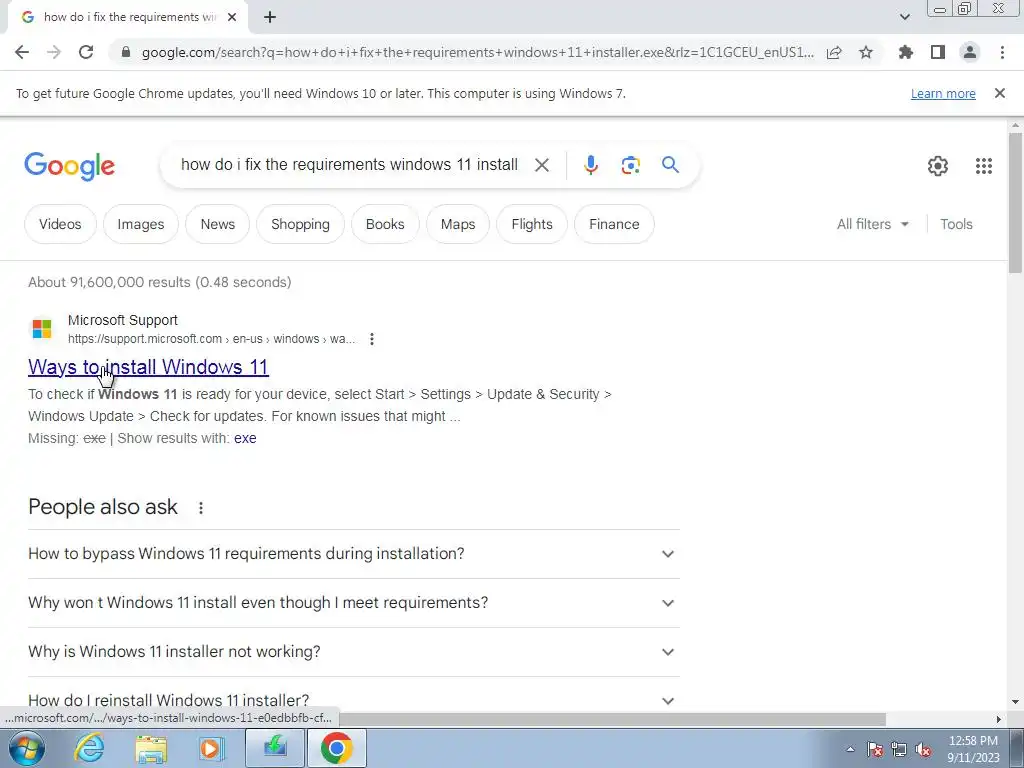Viewport: 1024px width, 768px height.
Task: Go to Google homepage via logo
Action: tap(69, 166)
